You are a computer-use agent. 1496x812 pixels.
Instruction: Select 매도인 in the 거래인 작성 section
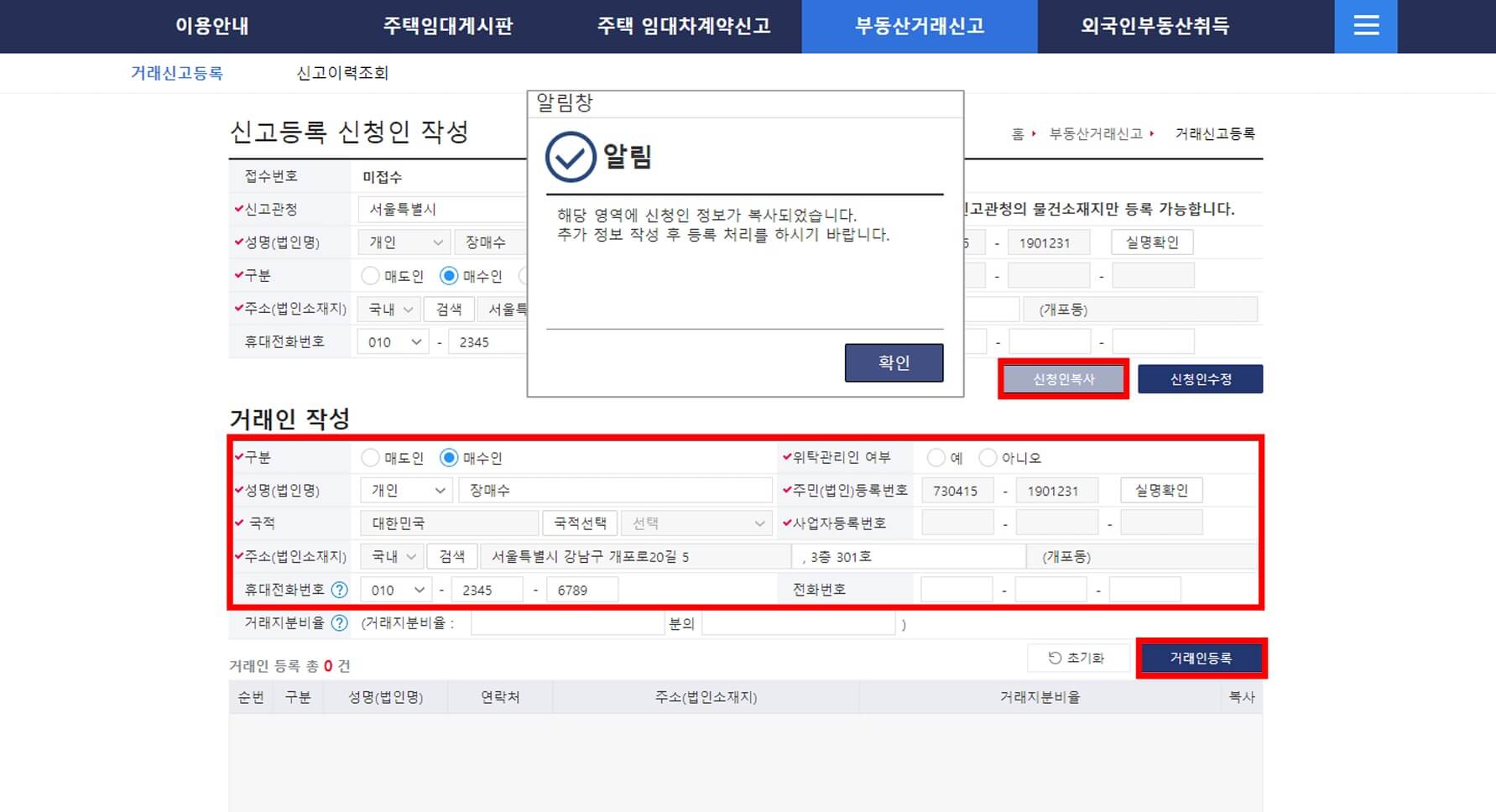point(369,457)
